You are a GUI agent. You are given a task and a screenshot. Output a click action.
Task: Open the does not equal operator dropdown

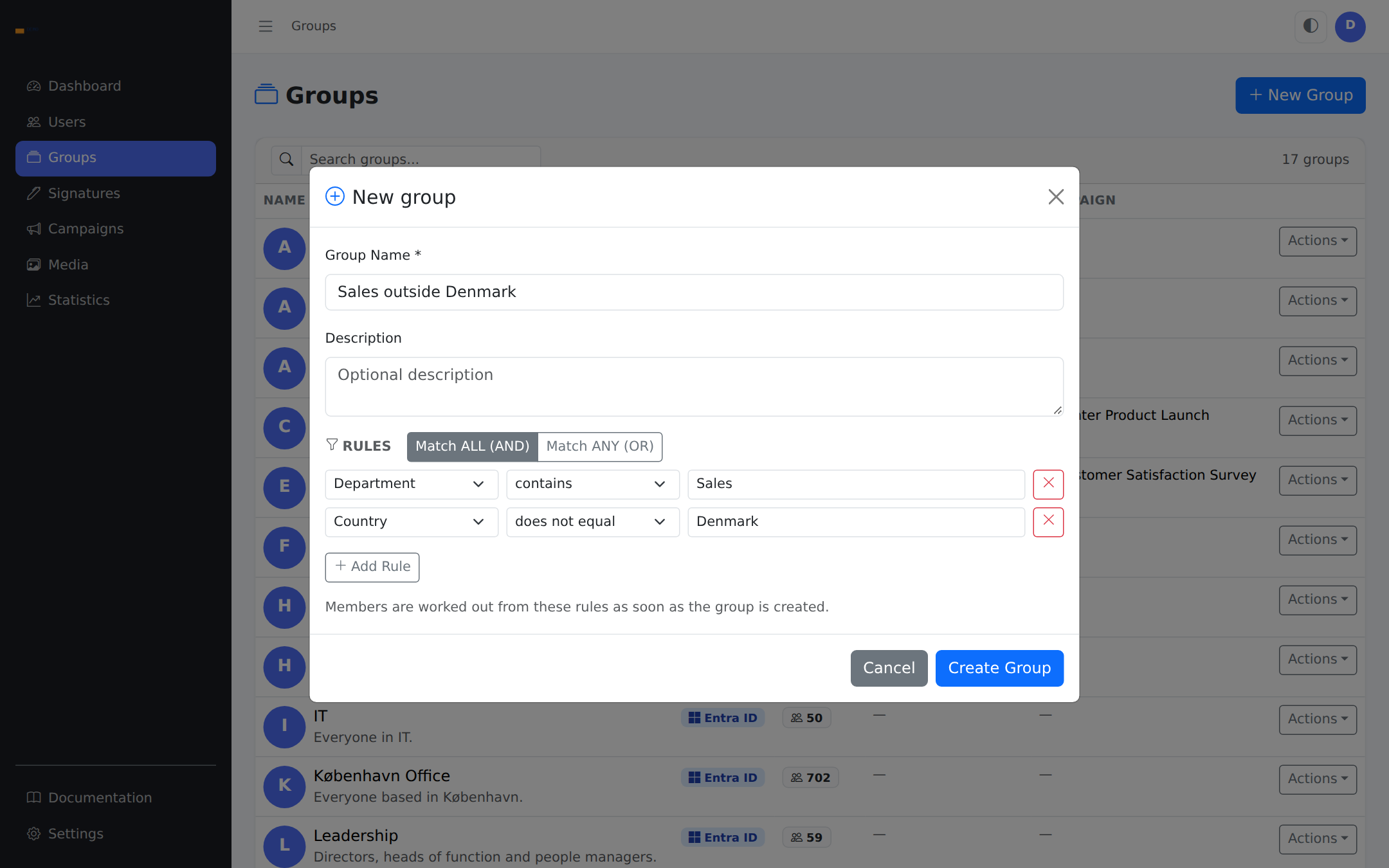coord(593,521)
